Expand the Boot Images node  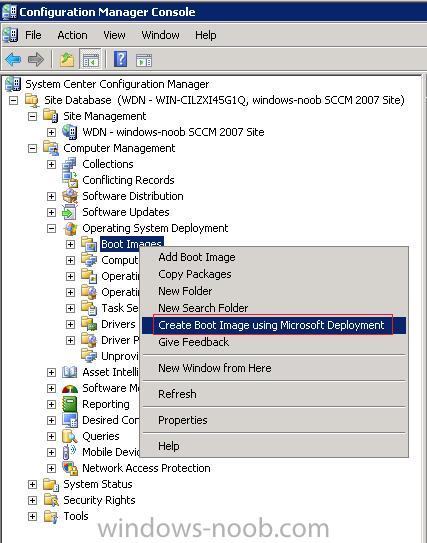click(x=70, y=244)
